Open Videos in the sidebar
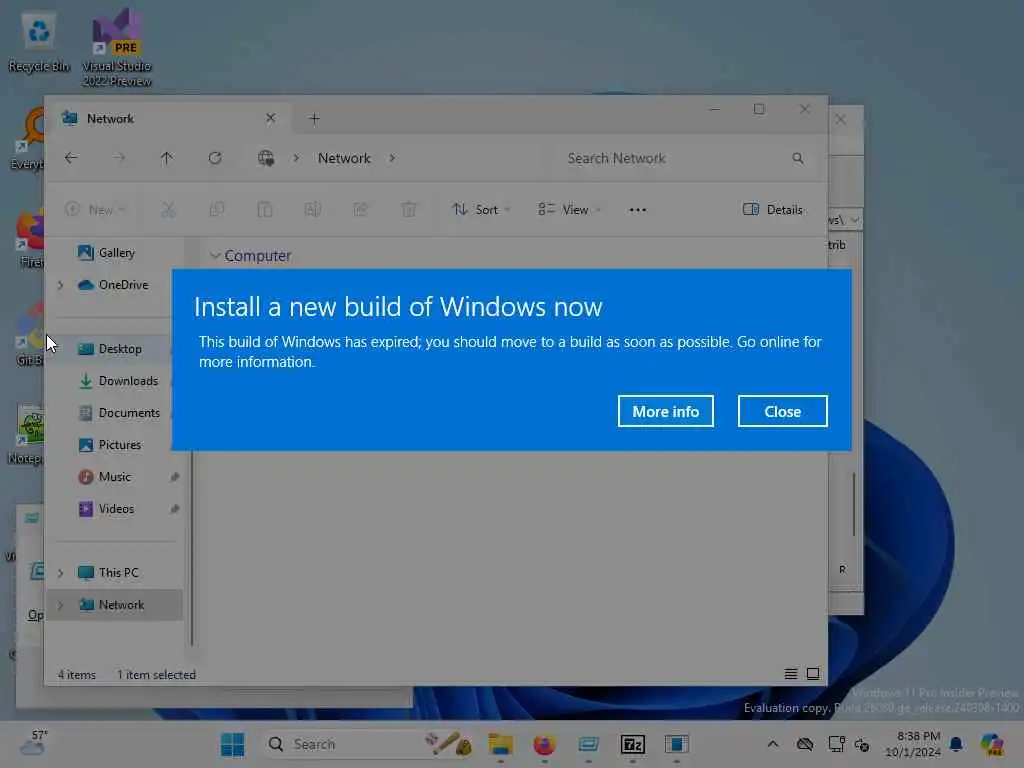 116,509
